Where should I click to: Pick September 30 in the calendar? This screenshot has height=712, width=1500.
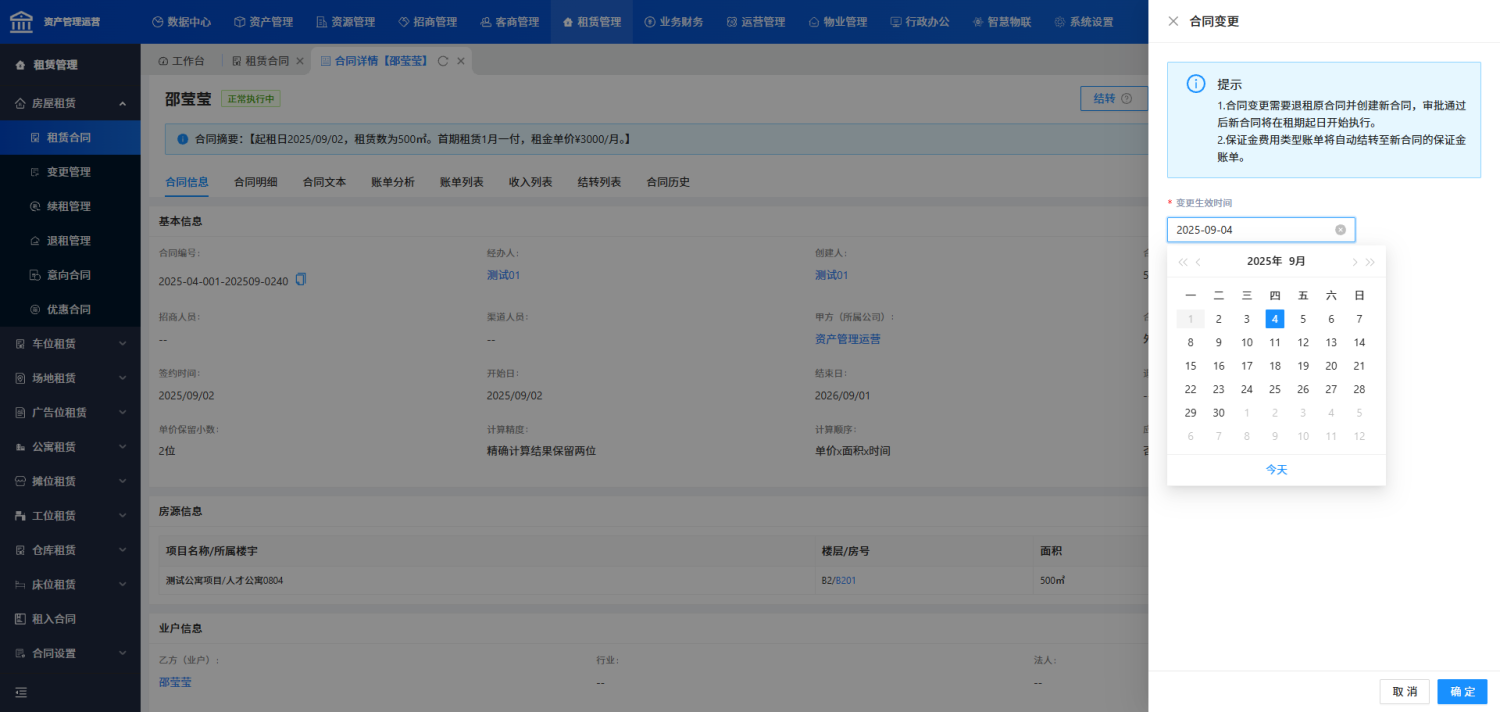coord(1219,413)
